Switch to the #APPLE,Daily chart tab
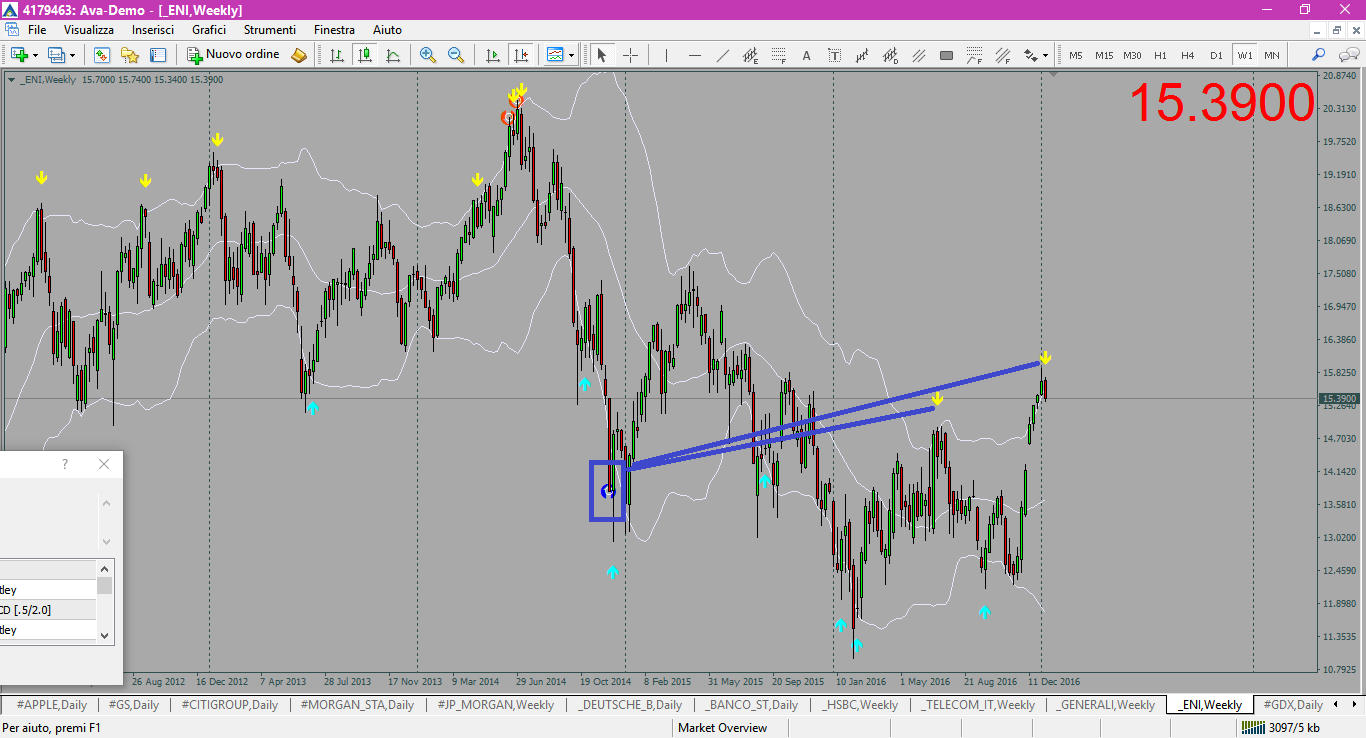Image resolution: width=1366 pixels, height=738 pixels. 51,705
